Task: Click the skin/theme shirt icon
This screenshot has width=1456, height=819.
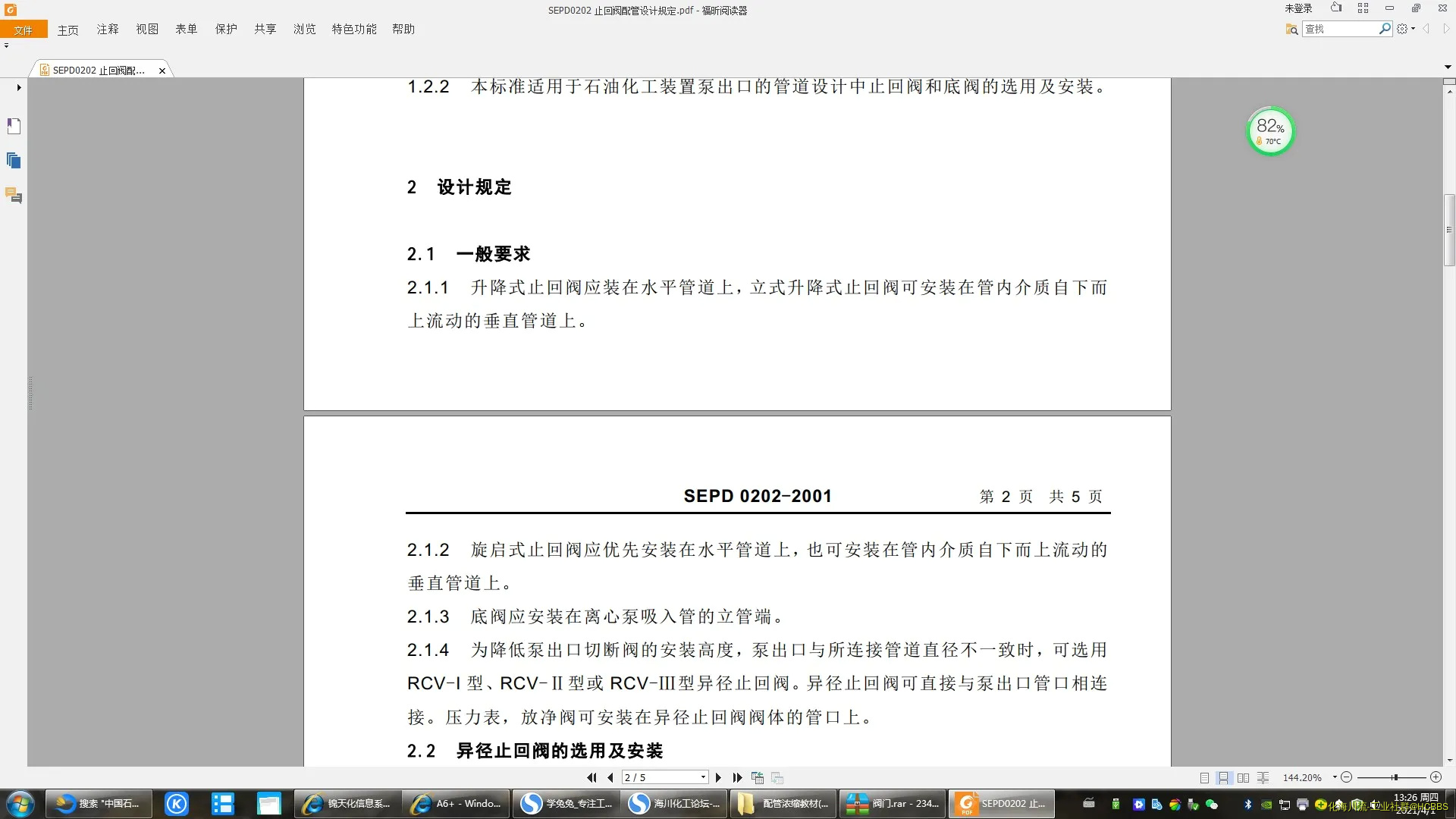Action: pos(1336,8)
